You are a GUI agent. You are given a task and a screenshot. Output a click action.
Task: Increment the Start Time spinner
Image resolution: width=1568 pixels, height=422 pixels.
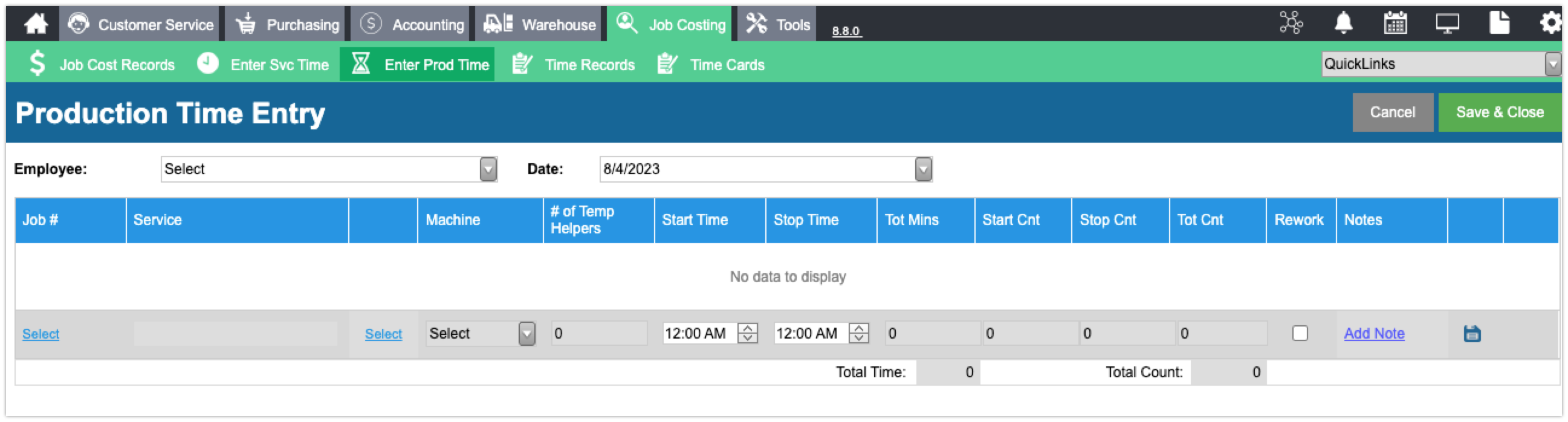pyautogui.click(x=748, y=329)
